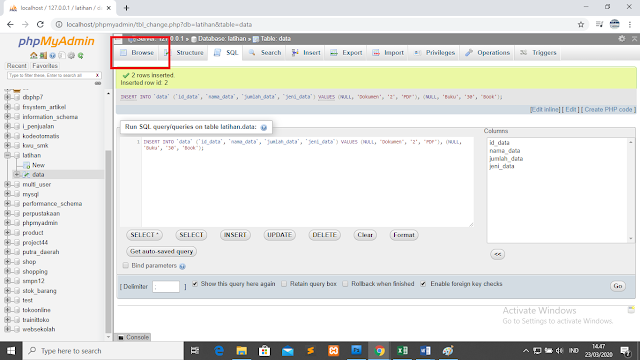
Task: Run the query with Go button
Action: point(618,286)
